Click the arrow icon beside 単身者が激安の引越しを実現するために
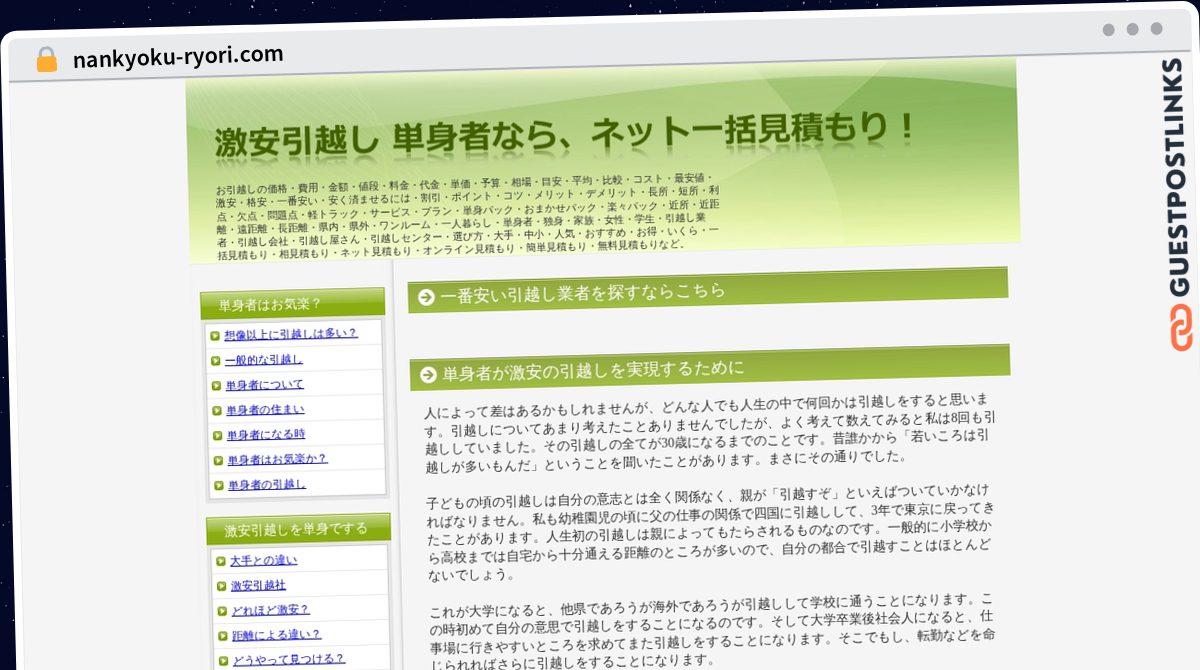Viewport: 1200px width, 670px height. [428, 375]
